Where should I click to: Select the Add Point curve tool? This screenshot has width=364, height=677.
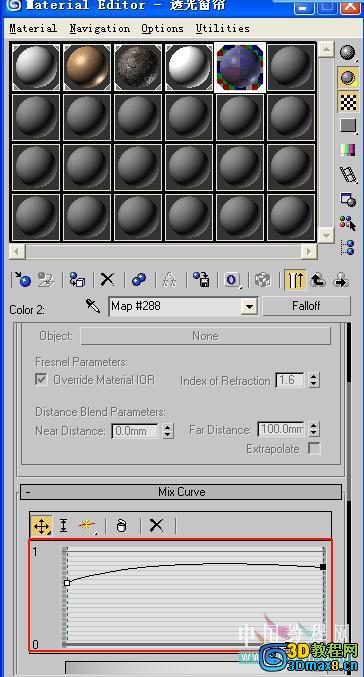coord(86,526)
